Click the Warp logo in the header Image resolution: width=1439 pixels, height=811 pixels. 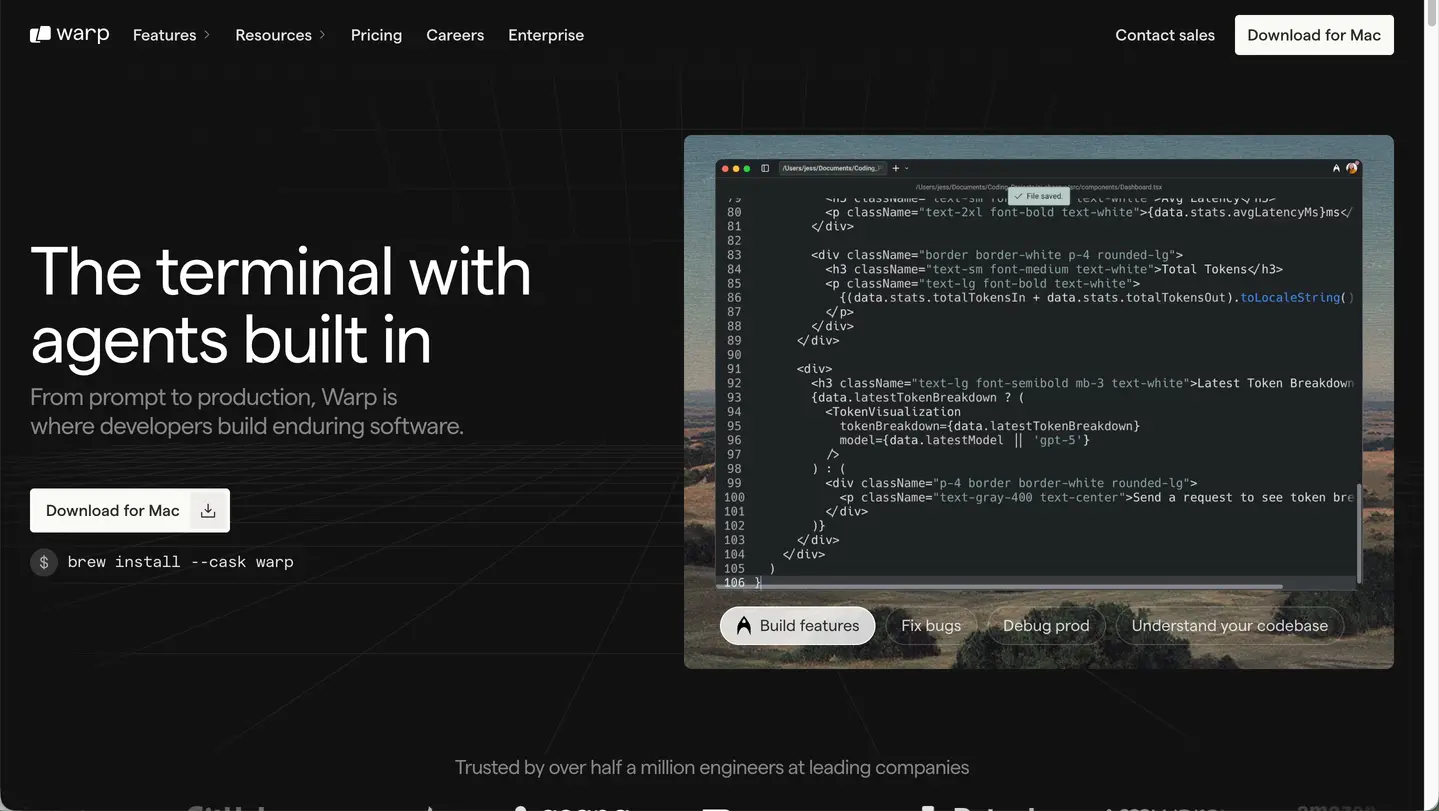pos(69,35)
